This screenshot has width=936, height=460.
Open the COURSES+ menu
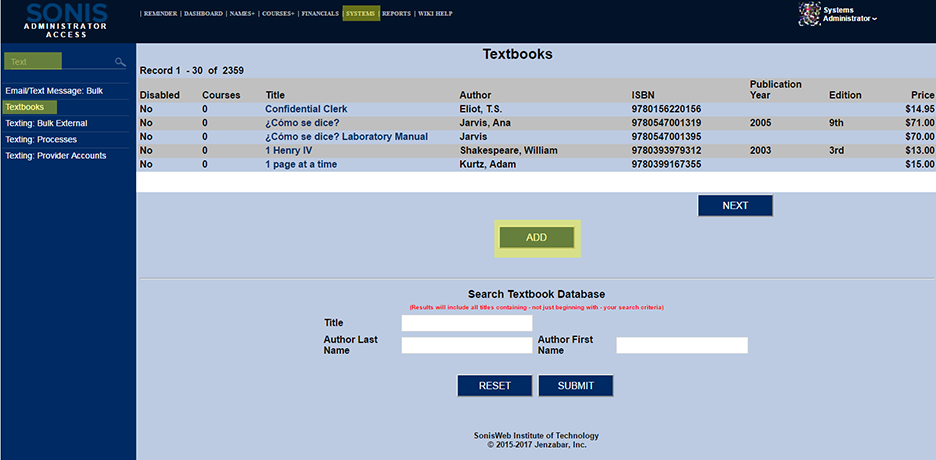[278, 14]
